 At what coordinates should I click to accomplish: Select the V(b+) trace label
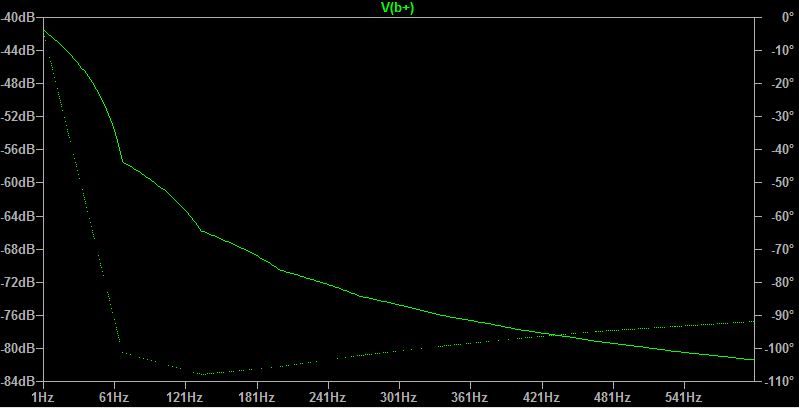pos(398,8)
